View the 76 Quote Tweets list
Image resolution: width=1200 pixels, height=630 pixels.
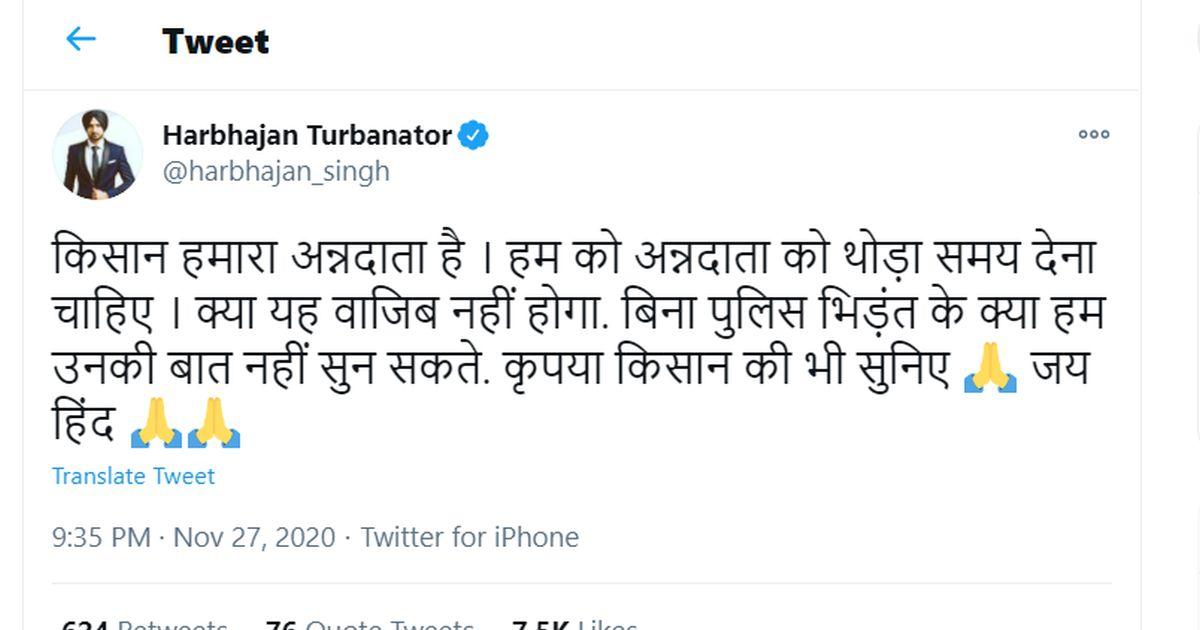point(369,625)
